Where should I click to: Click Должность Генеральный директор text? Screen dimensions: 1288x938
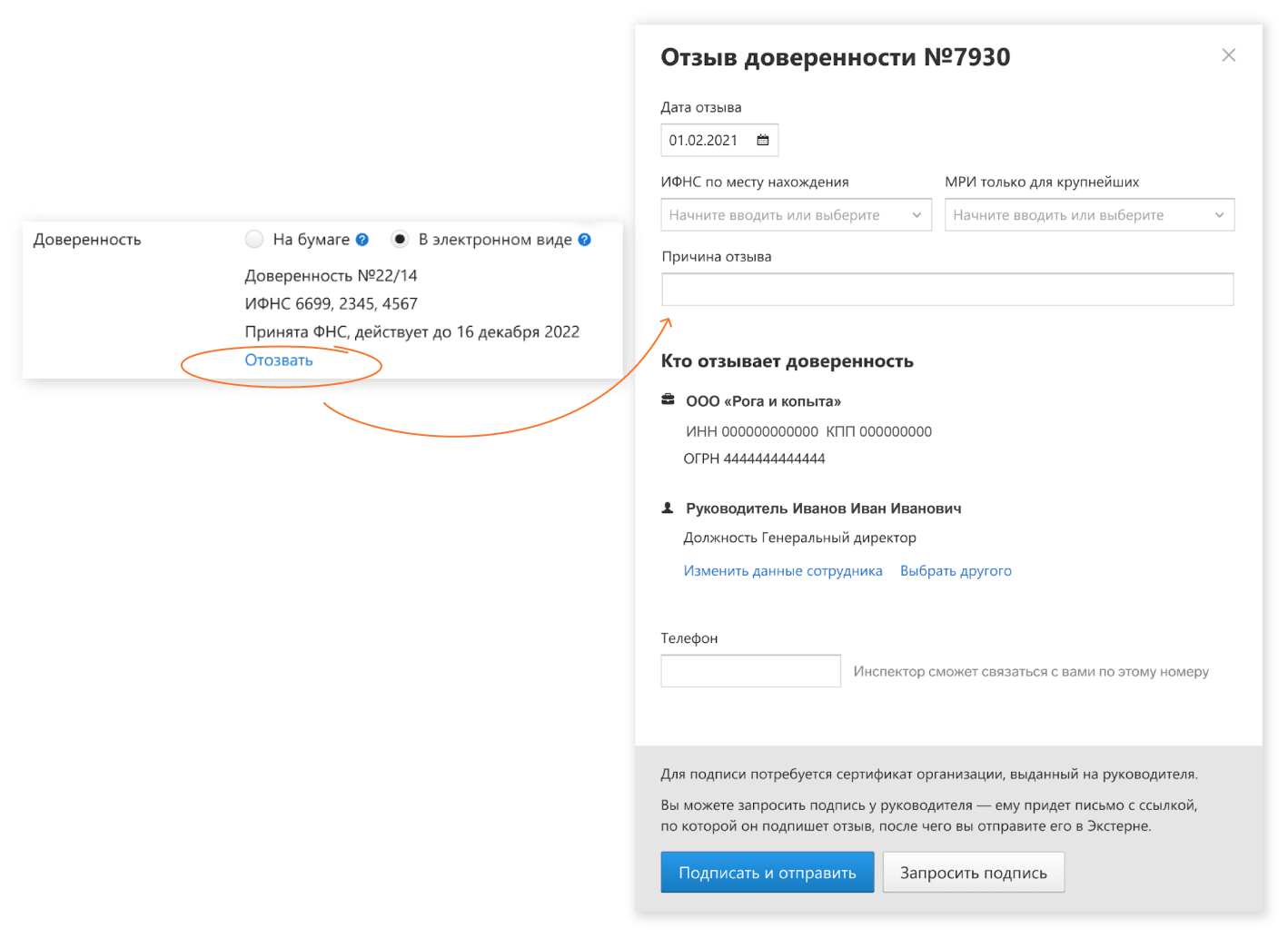coord(799,538)
